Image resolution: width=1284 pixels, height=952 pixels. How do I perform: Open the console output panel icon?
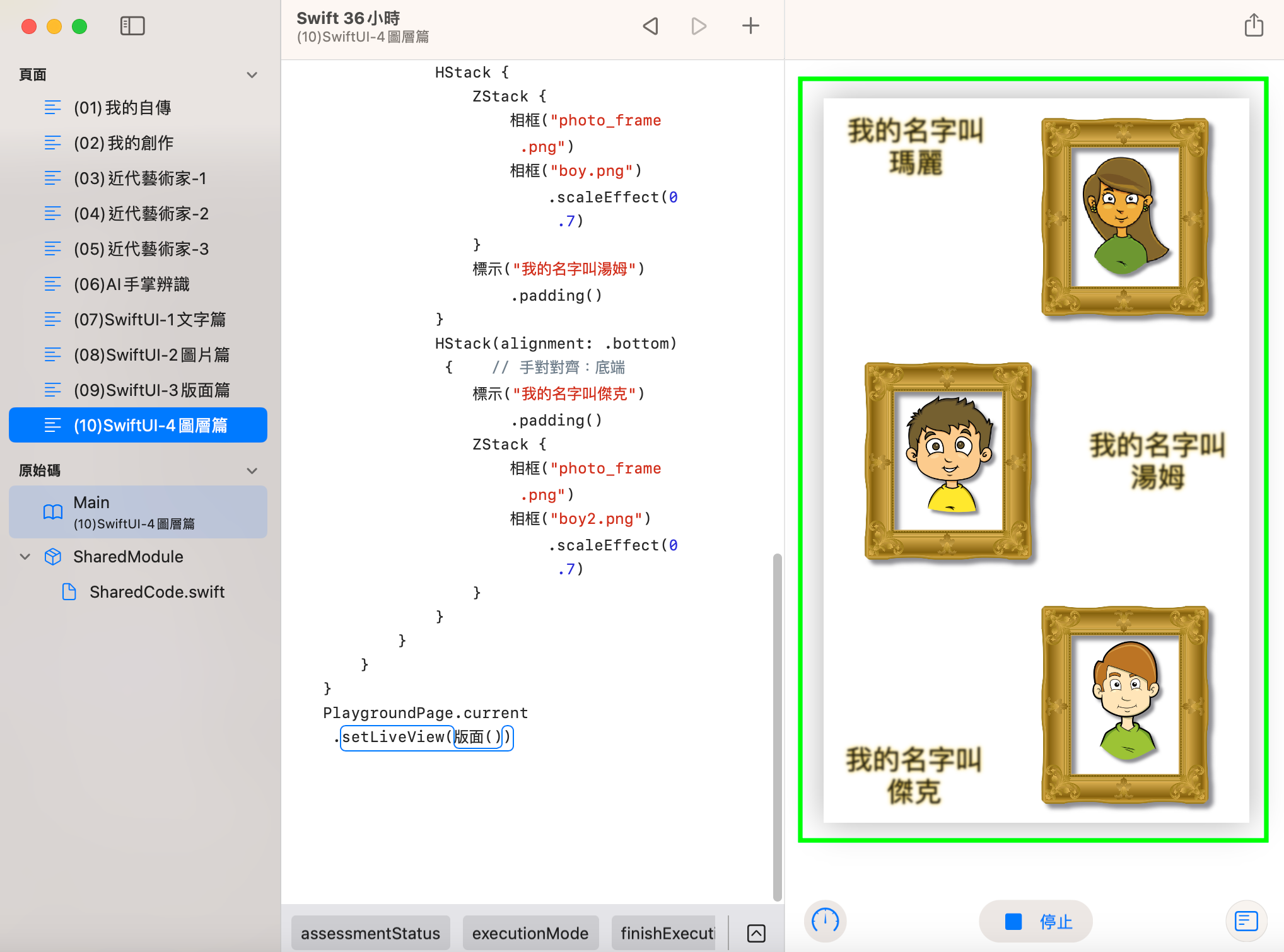pos(1246,921)
